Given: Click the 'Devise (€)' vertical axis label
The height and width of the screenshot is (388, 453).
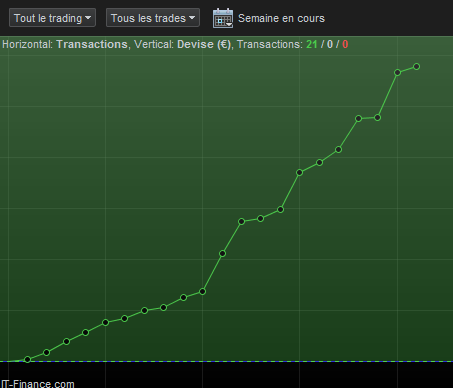Looking at the screenshot, I should click(204, 44).
